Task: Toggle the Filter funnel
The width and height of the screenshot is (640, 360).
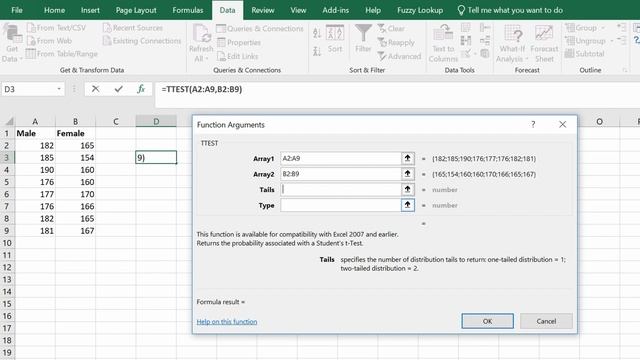Action: coord(363,39)
